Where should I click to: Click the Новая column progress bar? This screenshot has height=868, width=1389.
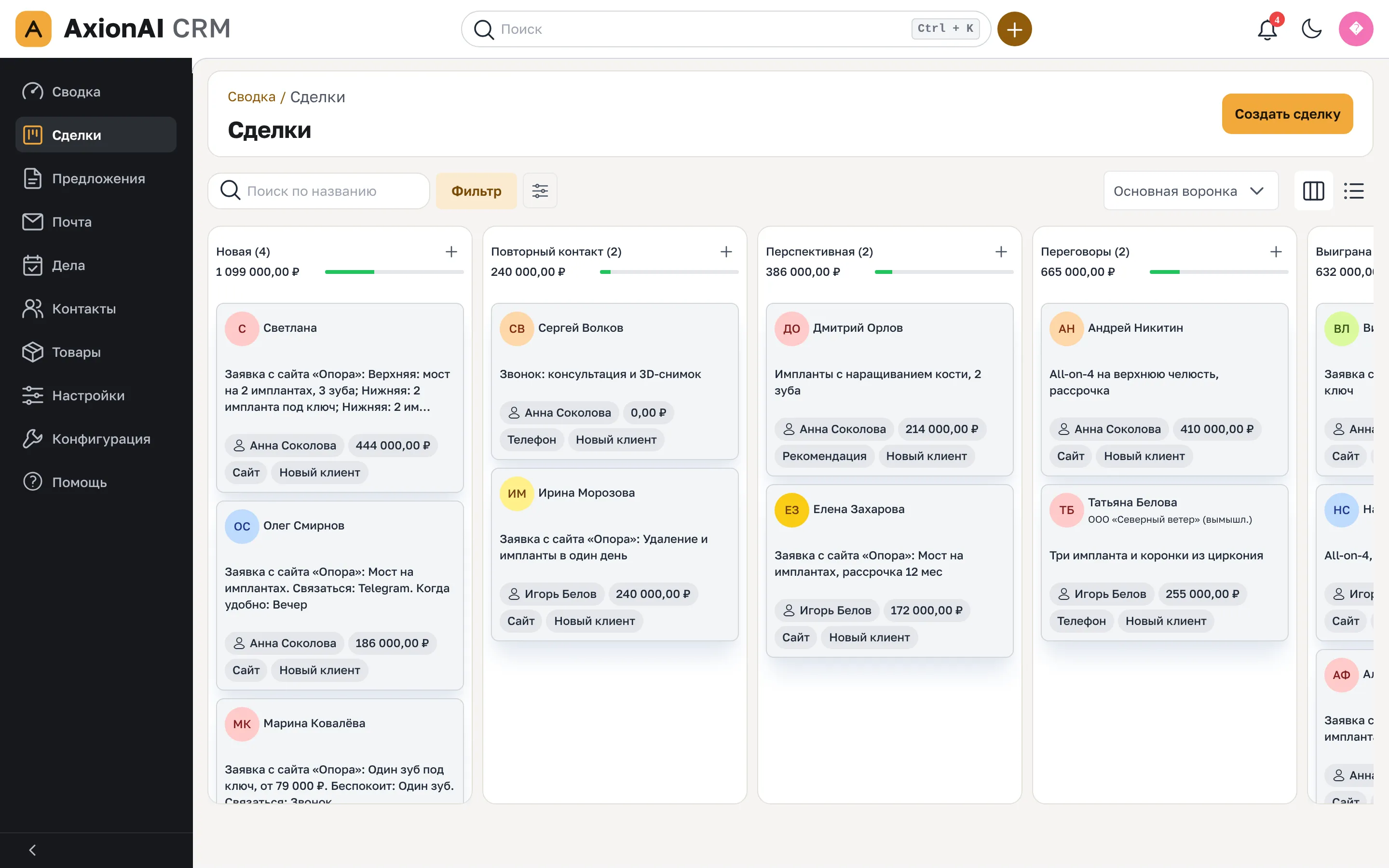coord(394,271)
